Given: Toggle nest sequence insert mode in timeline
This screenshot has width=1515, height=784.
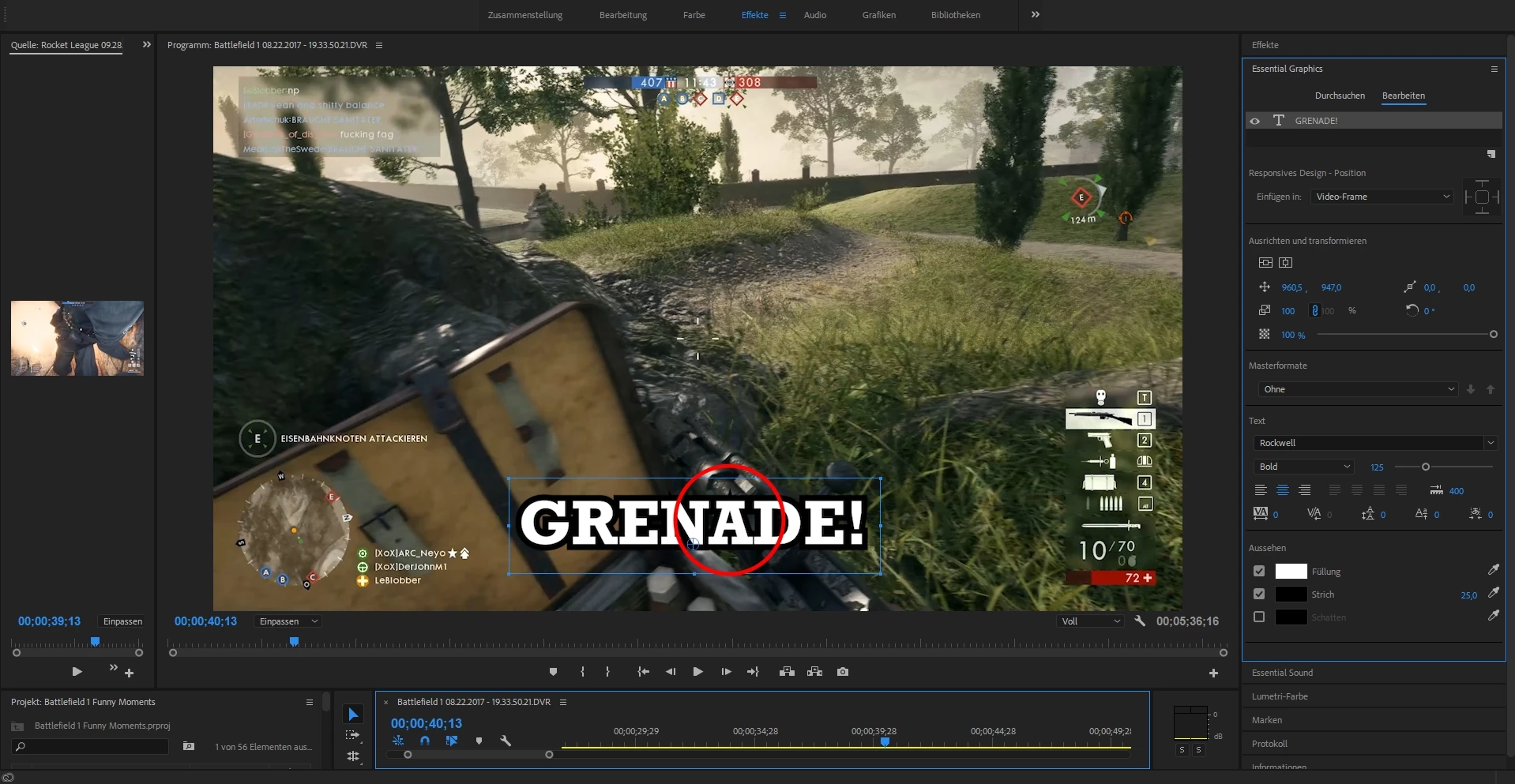Looking at the screenshot, I should (x=398, y=741).
